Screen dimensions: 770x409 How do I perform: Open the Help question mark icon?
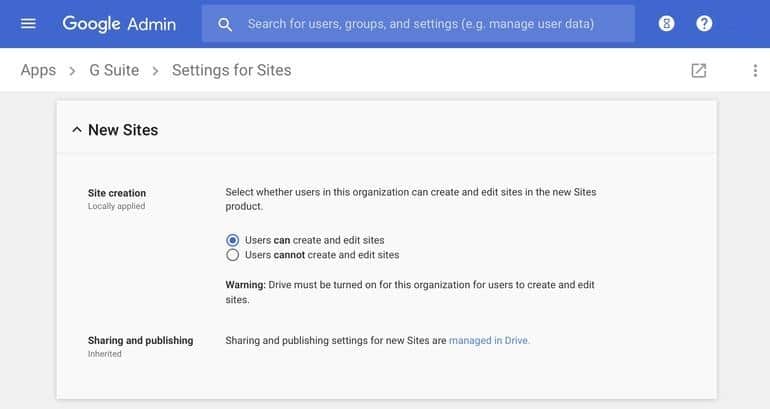point(704,24)
